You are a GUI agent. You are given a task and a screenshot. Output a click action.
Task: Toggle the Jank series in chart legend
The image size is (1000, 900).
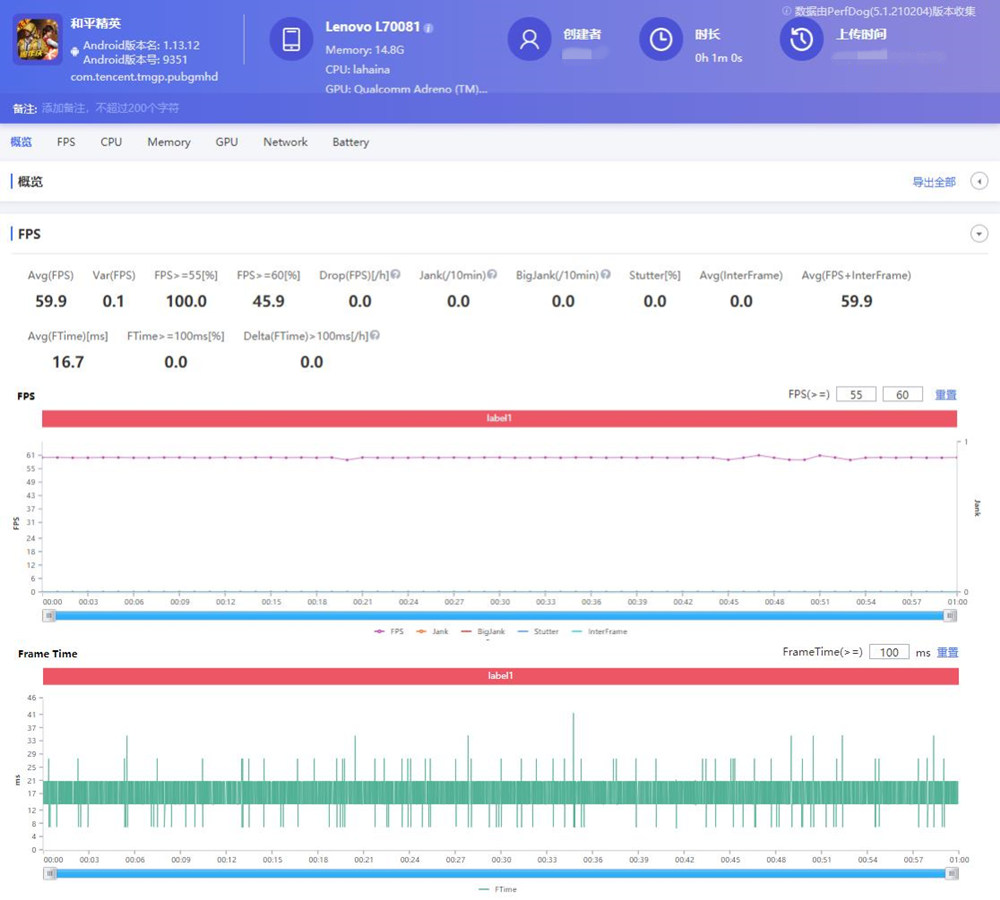click(432, 631)
